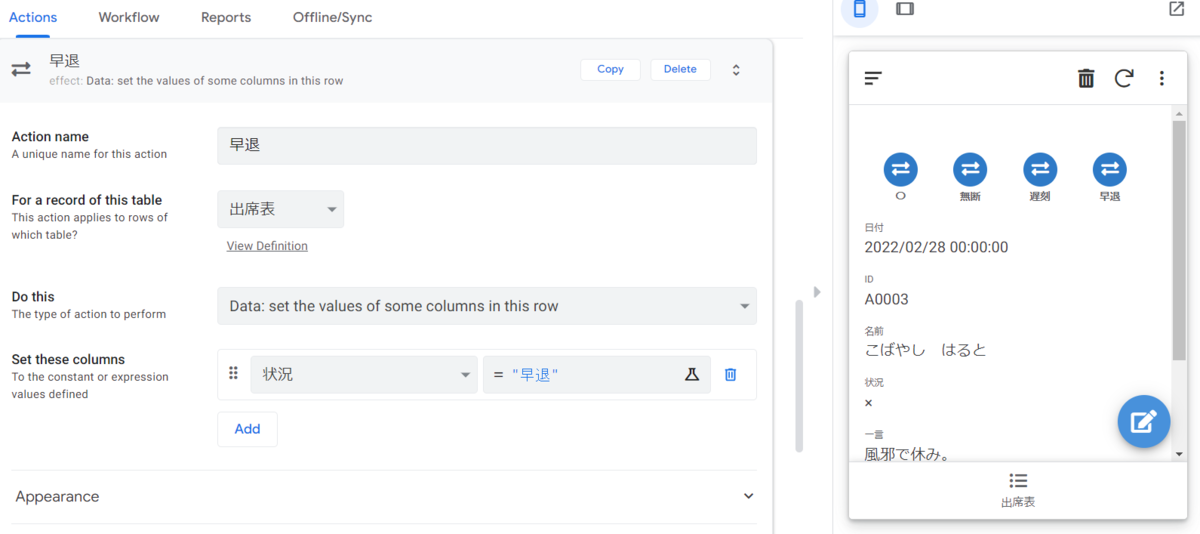Screen dimensions: 1200x534
Task: Click the 無断 action button in the app preview
Action: tap(970, 169)
